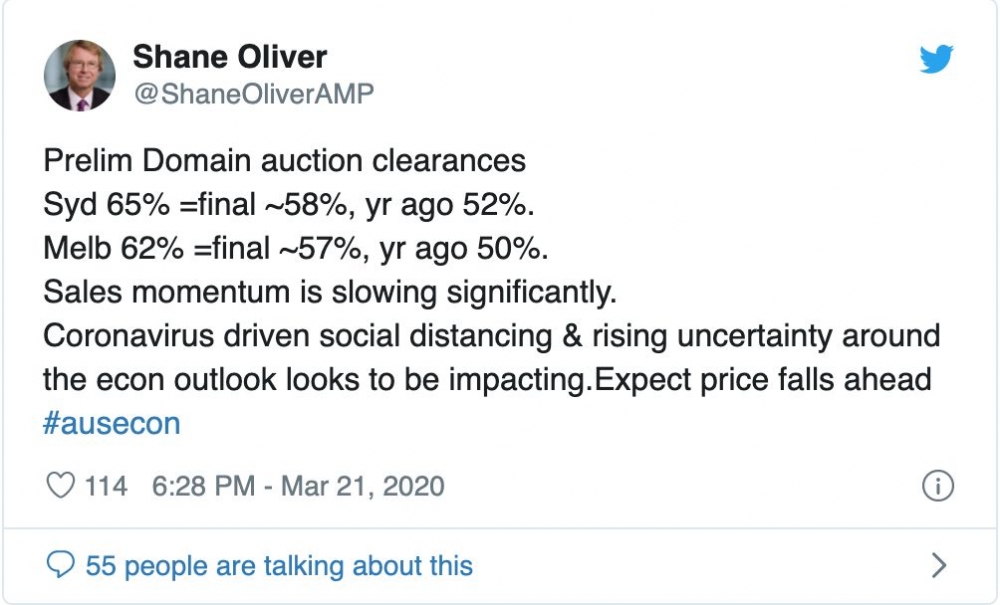Open "55 people are talking about this"
Screen dimensions: 1000x605
[278, 566]
